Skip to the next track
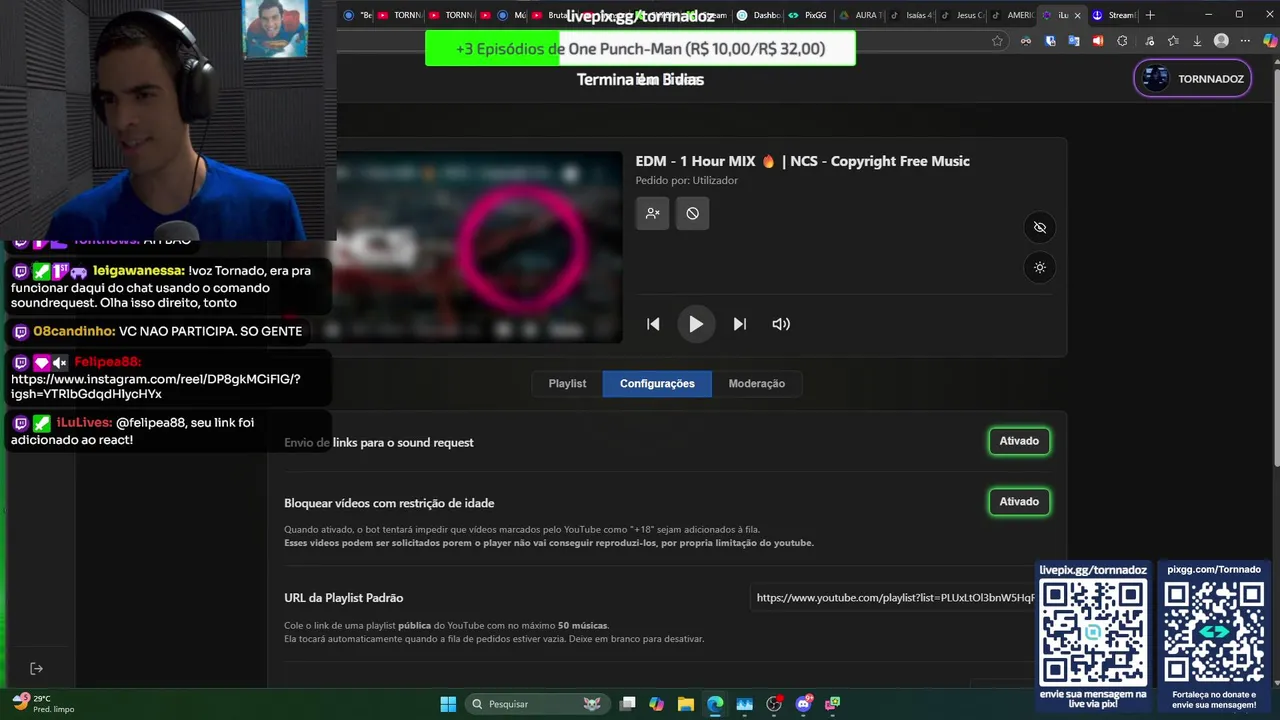The height and width of the screenshot is (720, 1280). (740, 324)
